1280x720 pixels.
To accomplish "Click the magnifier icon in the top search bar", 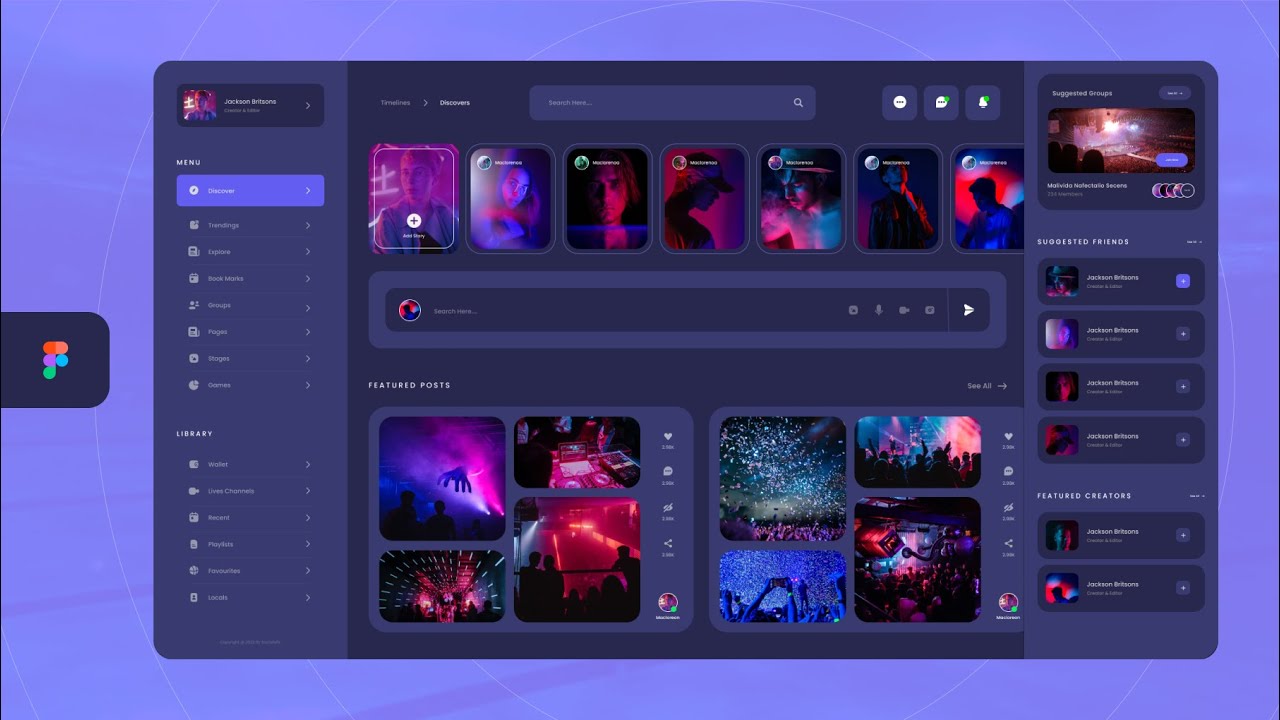I will coord(798,103).
